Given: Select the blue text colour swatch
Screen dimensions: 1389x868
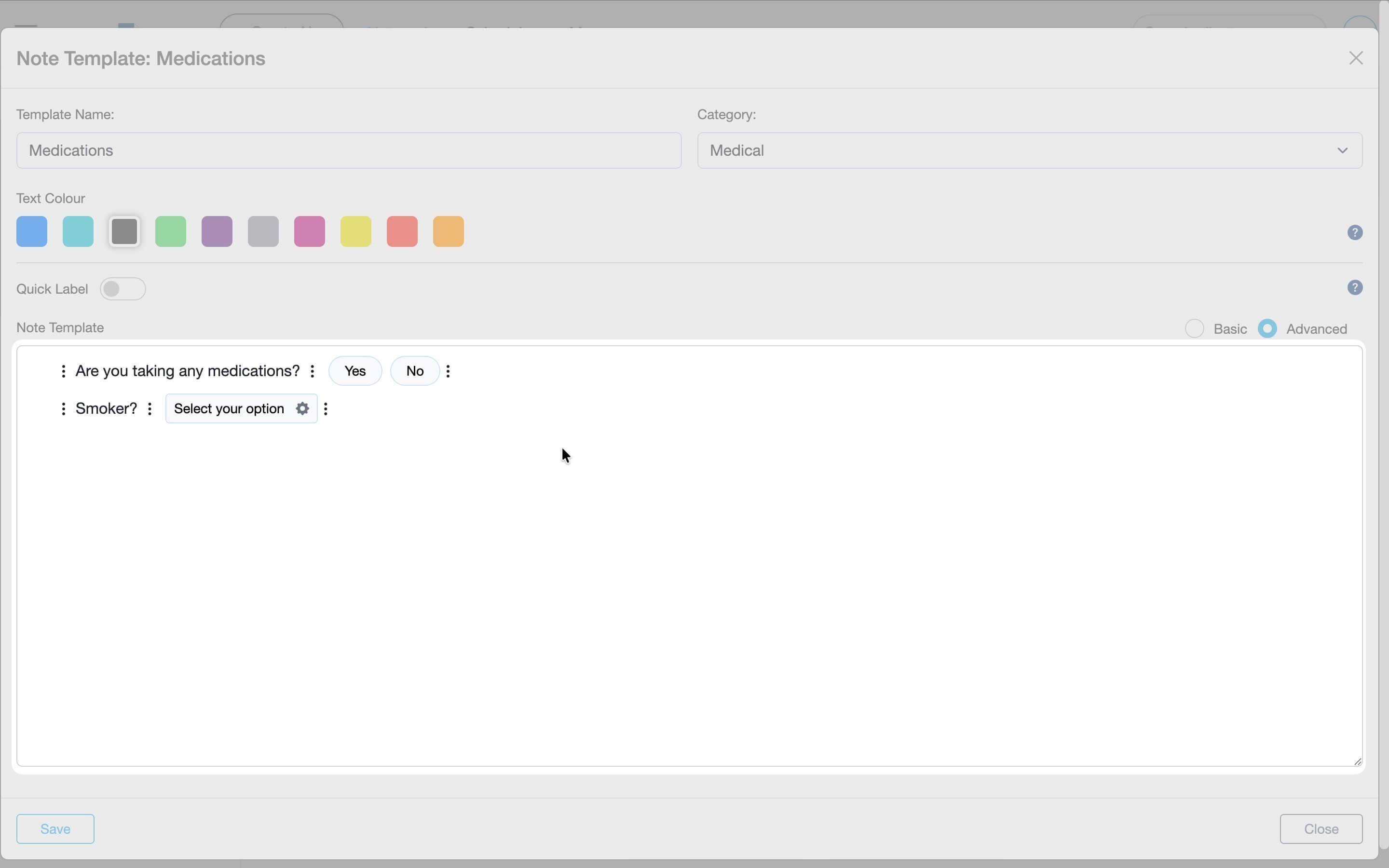Looking at the screenshot, I should point(31,231).
